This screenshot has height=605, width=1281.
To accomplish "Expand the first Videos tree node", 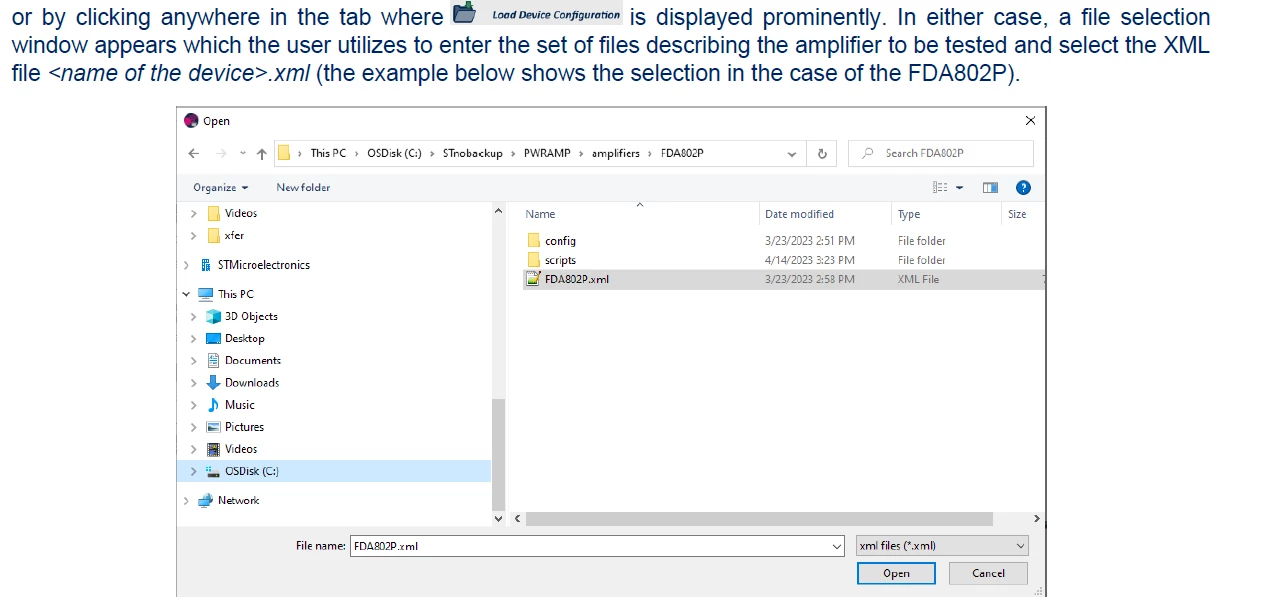I will [x=194, y=213].
